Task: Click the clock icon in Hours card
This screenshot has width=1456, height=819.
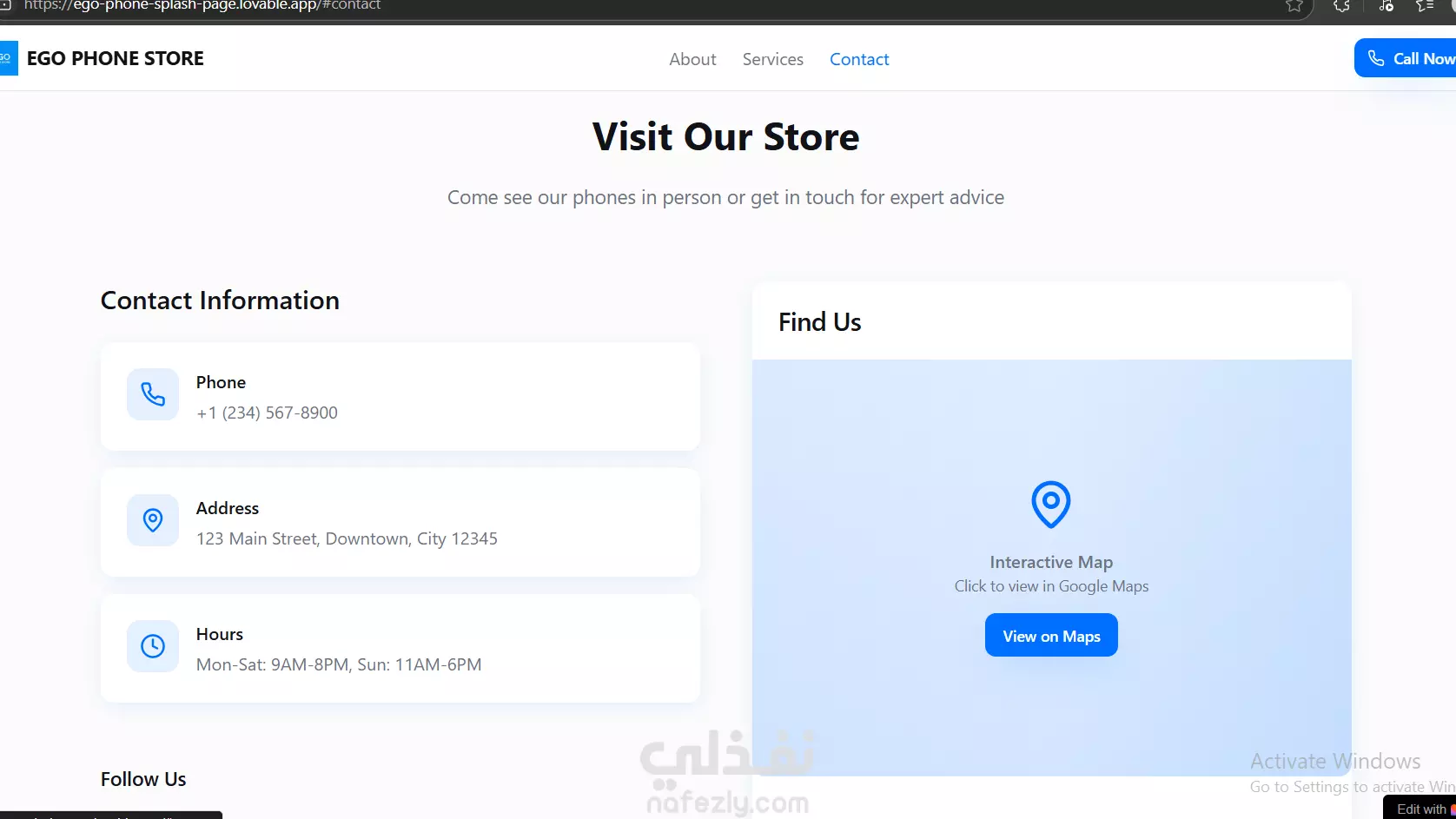Action: tap(153, 646)
